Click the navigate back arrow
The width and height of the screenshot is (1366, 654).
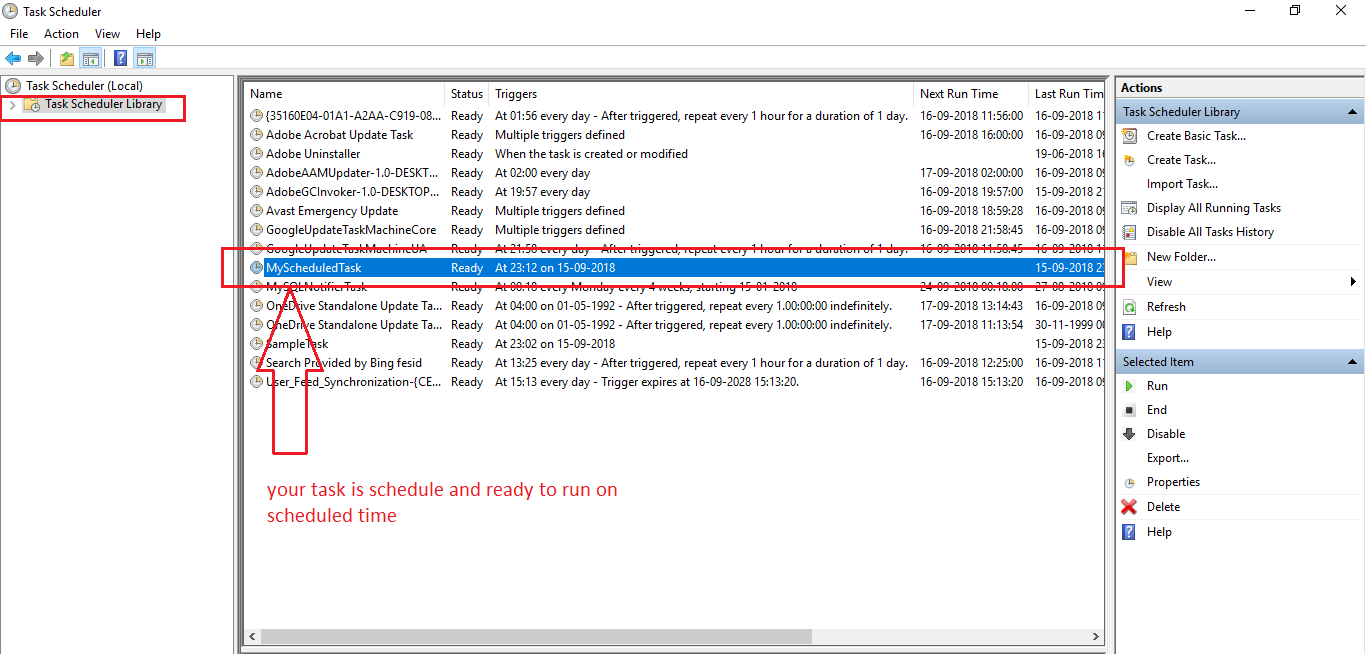tap(12, 58)
